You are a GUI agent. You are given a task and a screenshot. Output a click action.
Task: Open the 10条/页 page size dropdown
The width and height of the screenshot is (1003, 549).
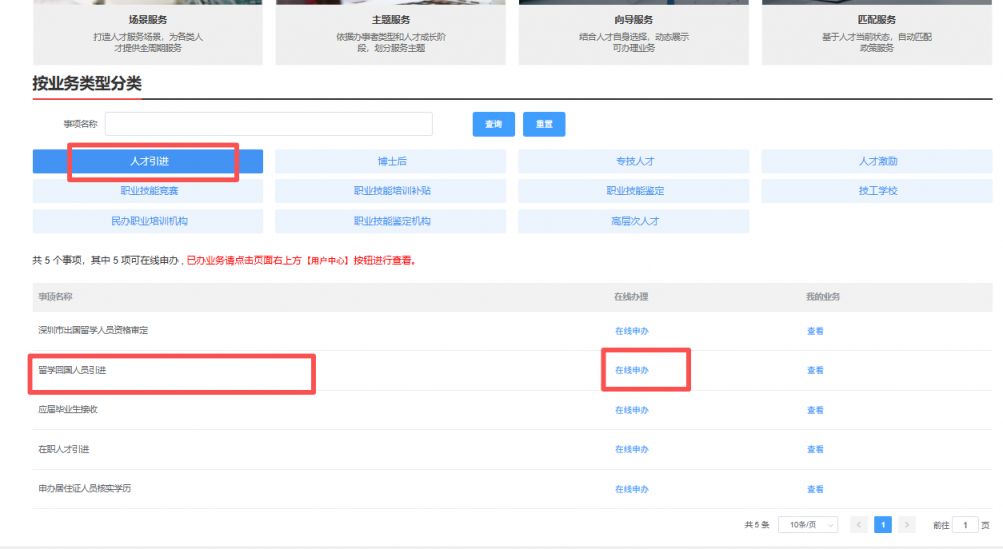coord(807,525)
